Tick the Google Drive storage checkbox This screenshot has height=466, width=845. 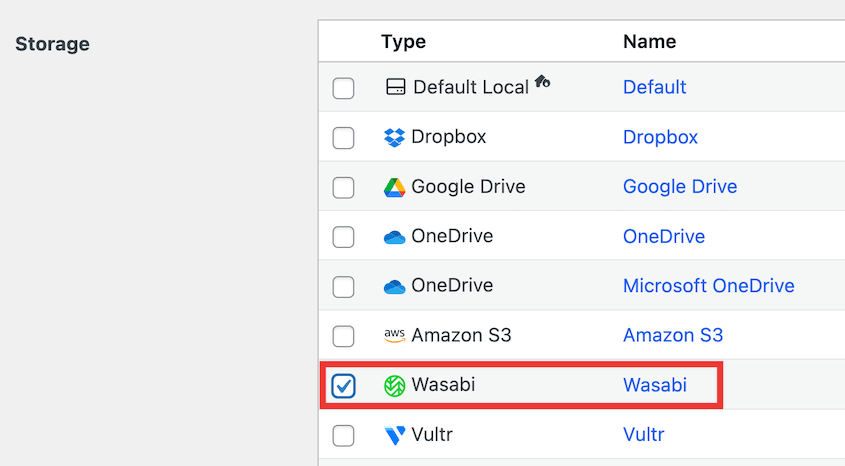click(x=343, y=187)
